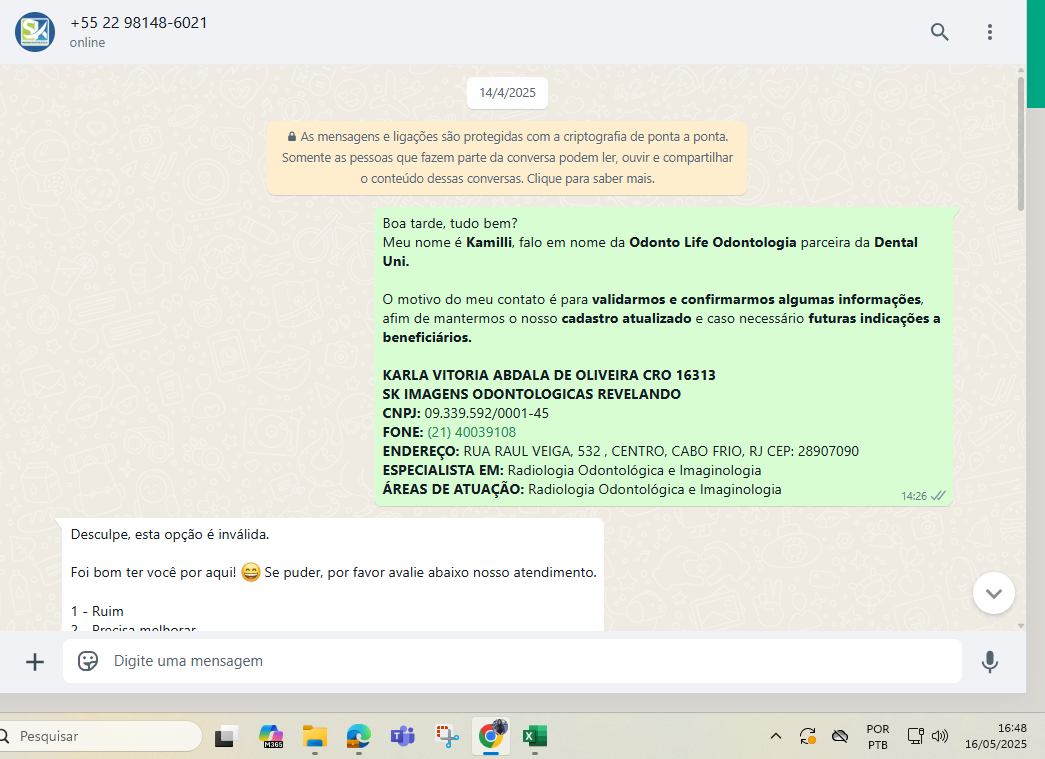This screenshot has height=759, width=1045.
Task: Open Microsoft Teams from the taskbar
Action: click(403, 736)
